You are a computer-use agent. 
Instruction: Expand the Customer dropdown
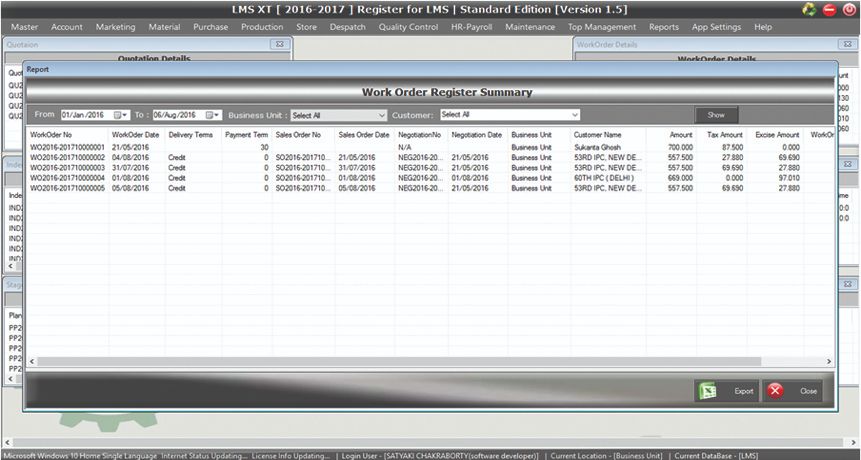pyautogui.click(x=574, y=115)
